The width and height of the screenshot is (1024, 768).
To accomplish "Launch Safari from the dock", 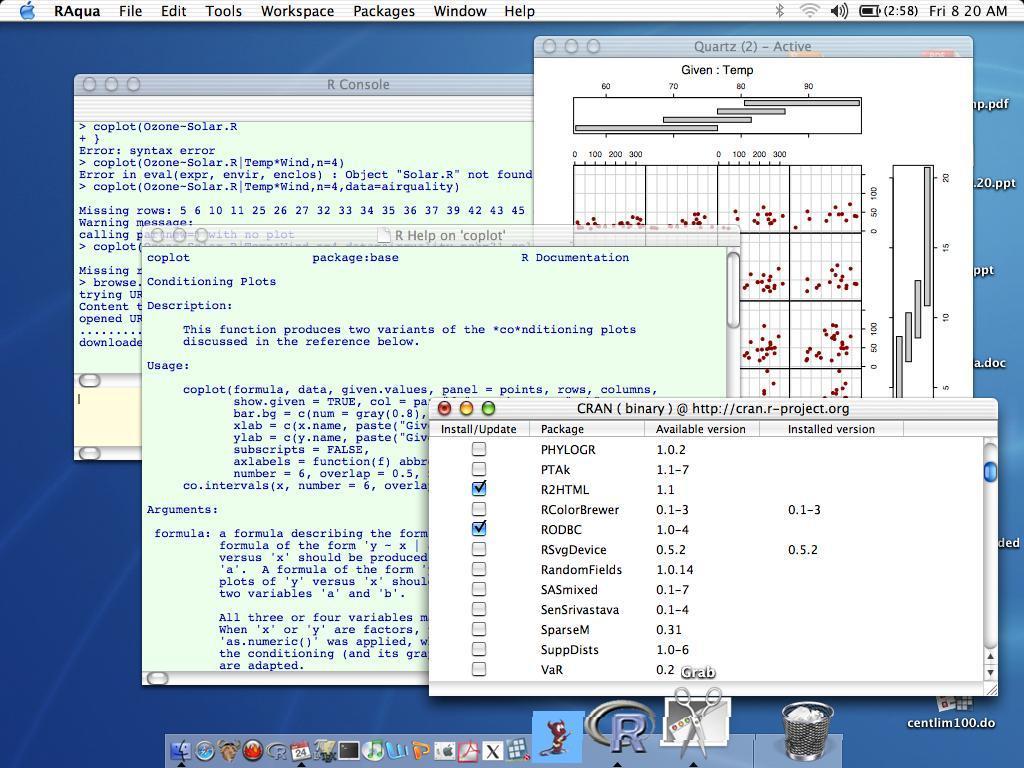I will click(x=205, y=750).
